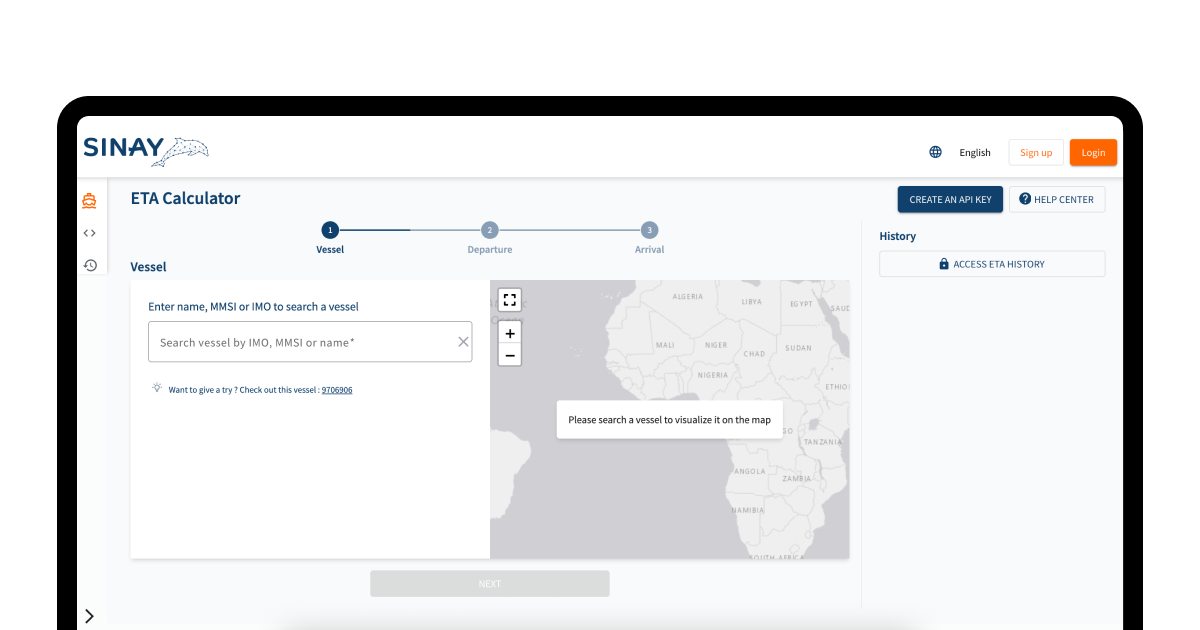Viewport: 1200px width, 630px height.
Task: Select step 1 Vessel in the stepper
Action: [x=330, y=238]
